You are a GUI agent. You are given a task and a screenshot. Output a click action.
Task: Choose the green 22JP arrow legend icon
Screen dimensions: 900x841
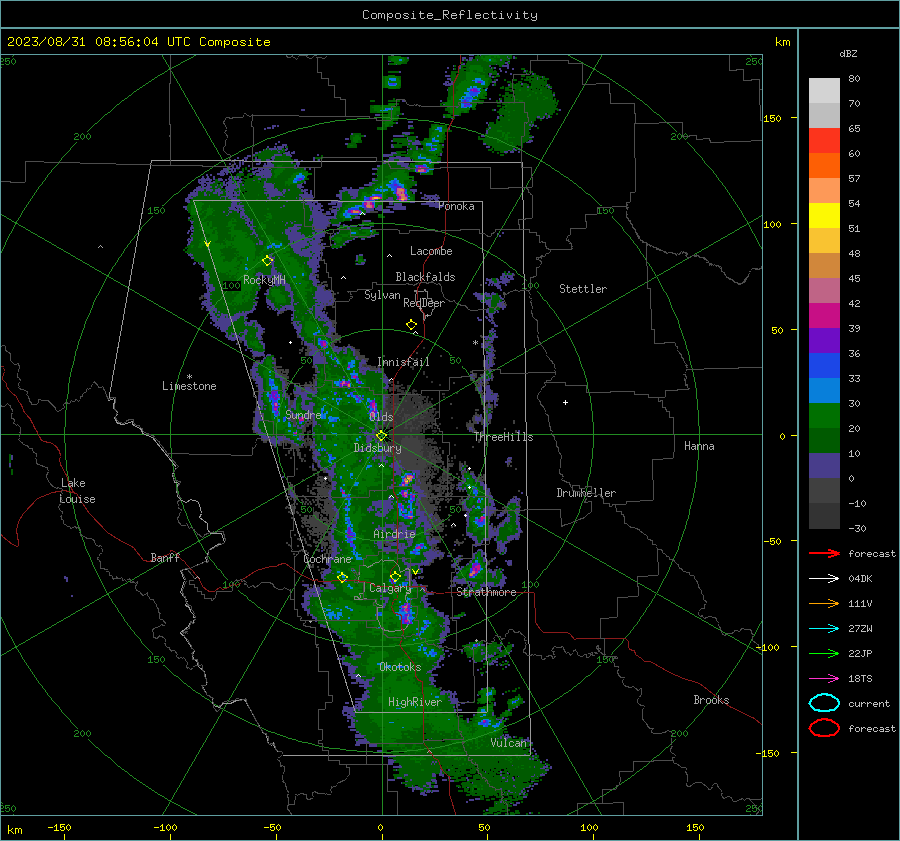tap(824, 653)
